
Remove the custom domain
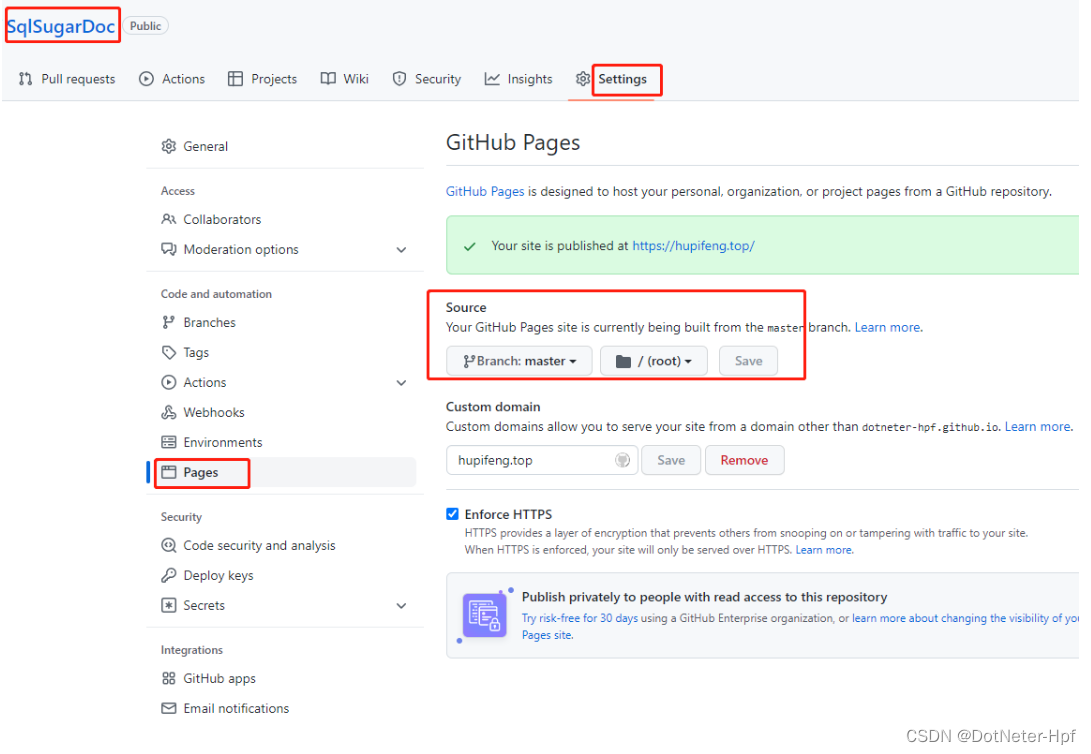click(744, 460)
